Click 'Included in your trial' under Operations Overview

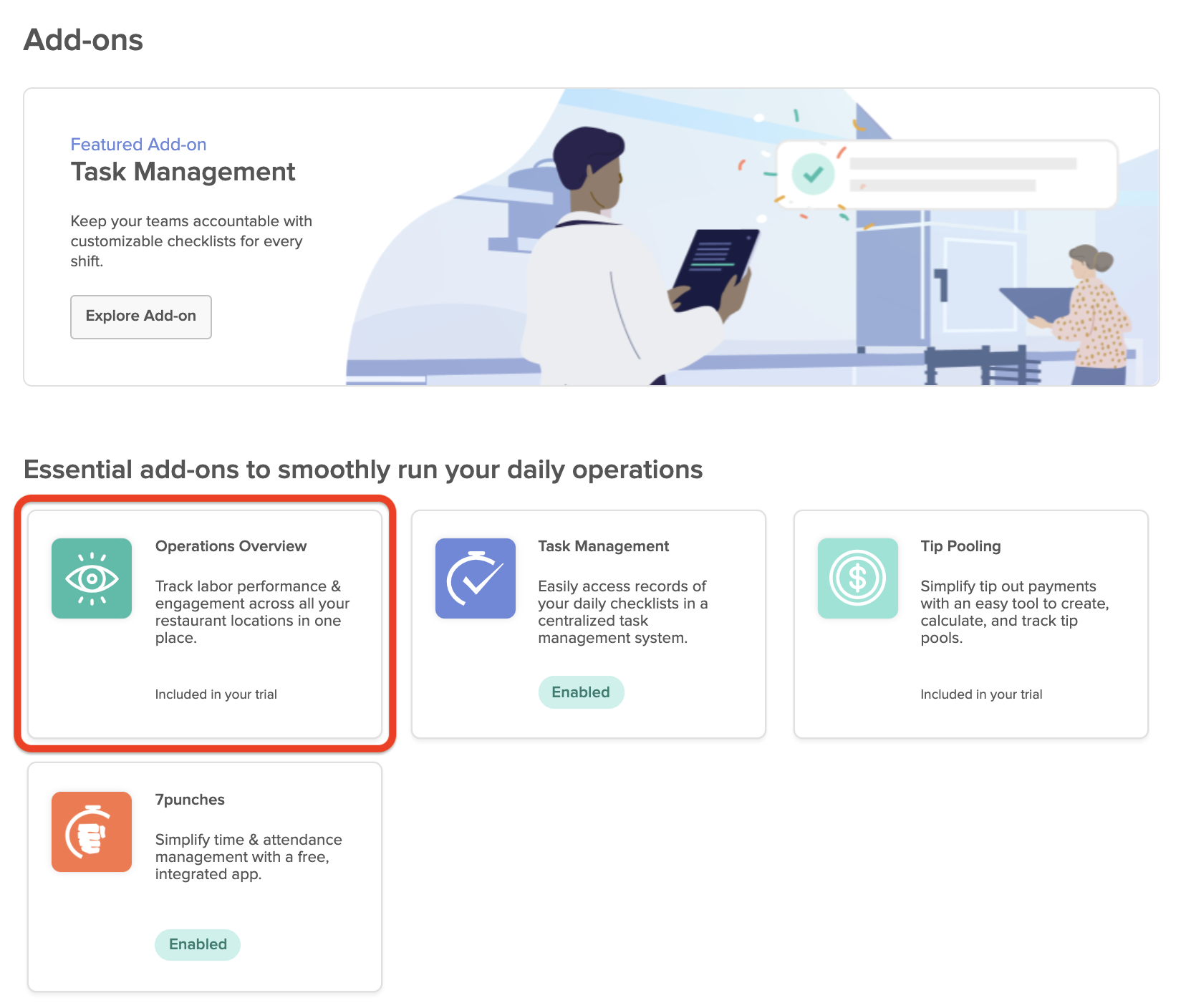click(x=216, y=694)
